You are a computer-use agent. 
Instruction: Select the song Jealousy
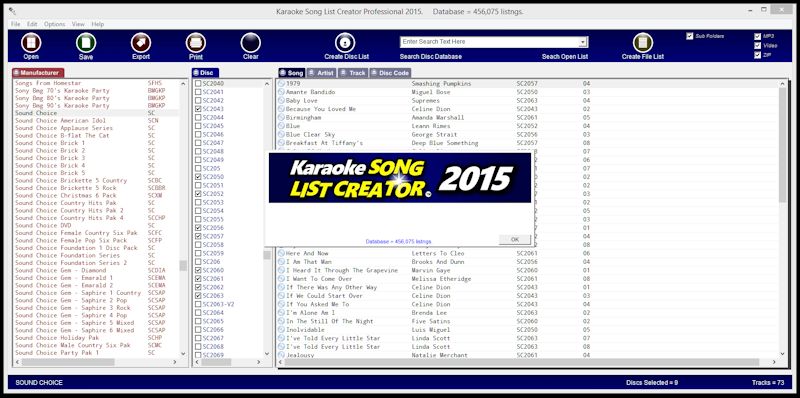click(x=299, y=355)
